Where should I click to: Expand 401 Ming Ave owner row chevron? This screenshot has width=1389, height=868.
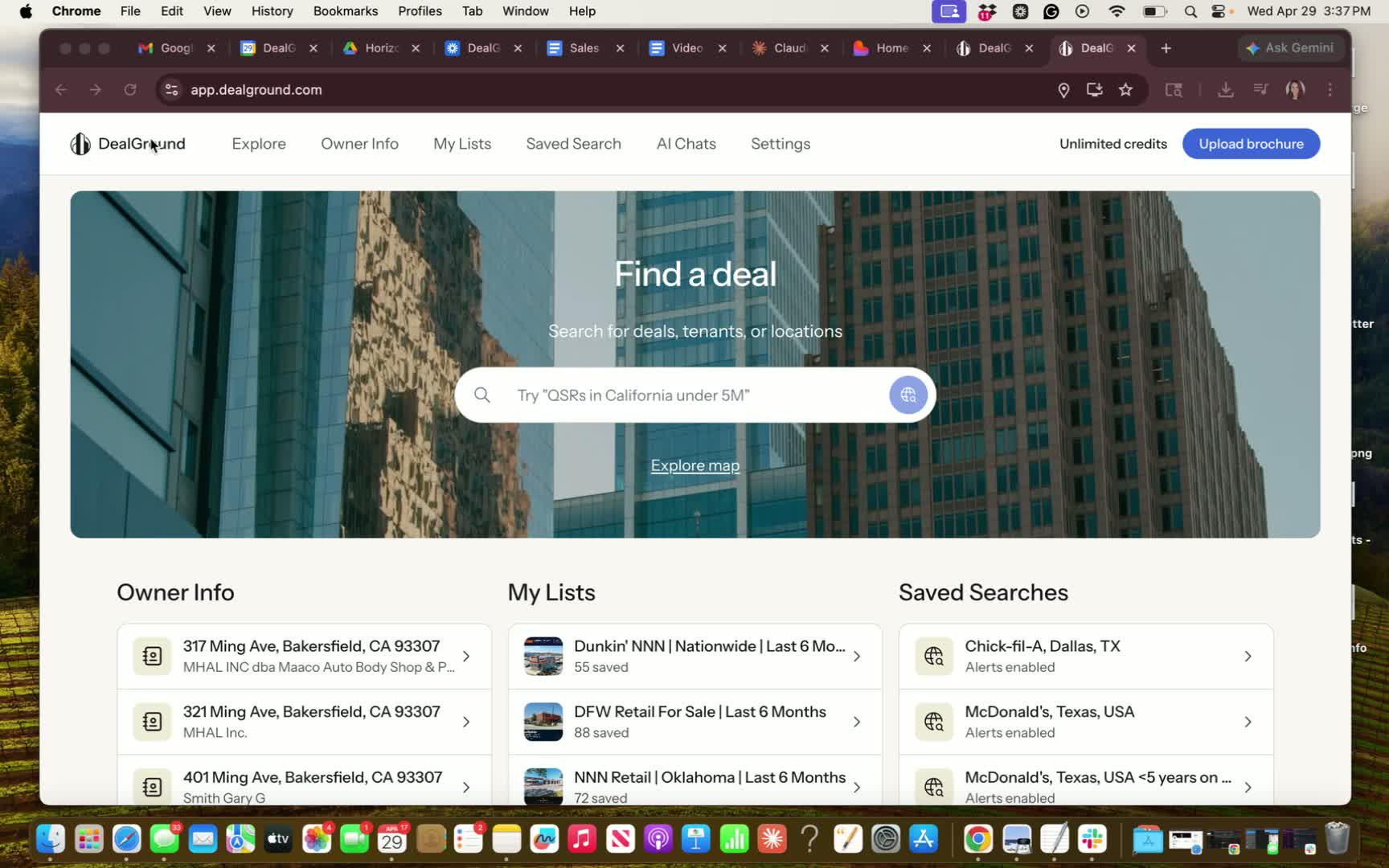click(x=466, y=788)
